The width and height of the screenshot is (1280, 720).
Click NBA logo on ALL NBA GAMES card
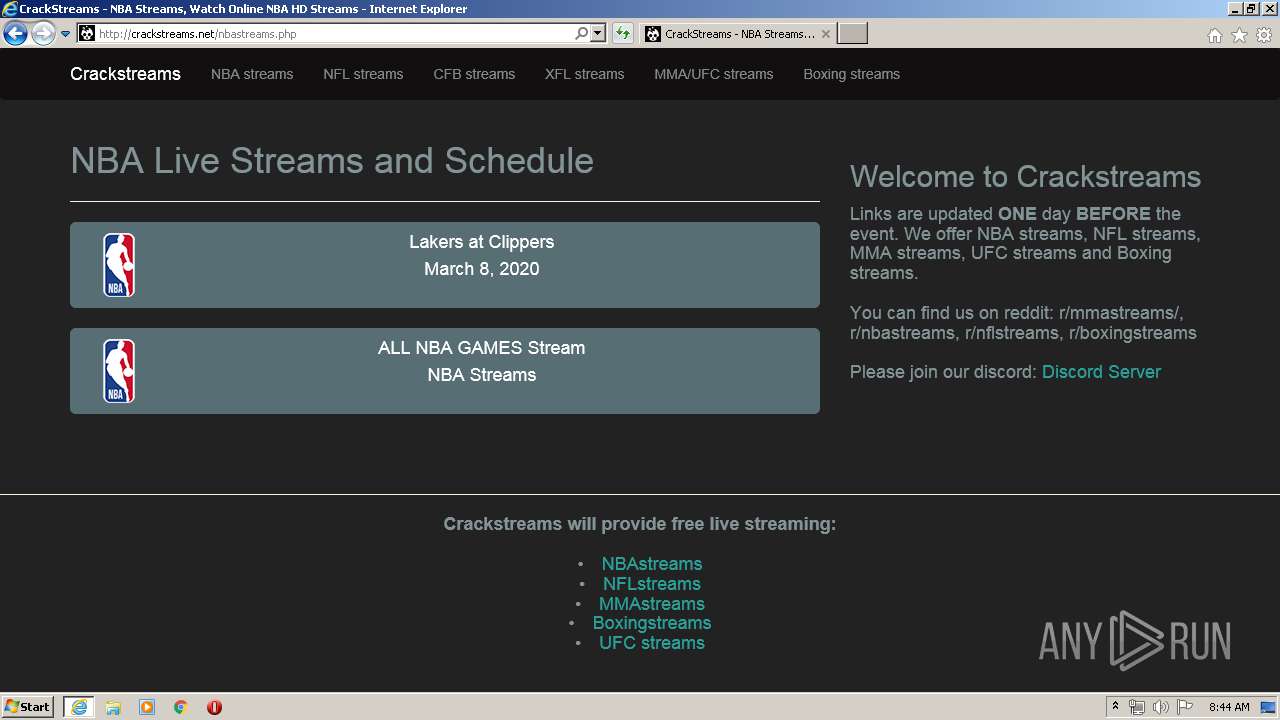(x=119, y=371)
